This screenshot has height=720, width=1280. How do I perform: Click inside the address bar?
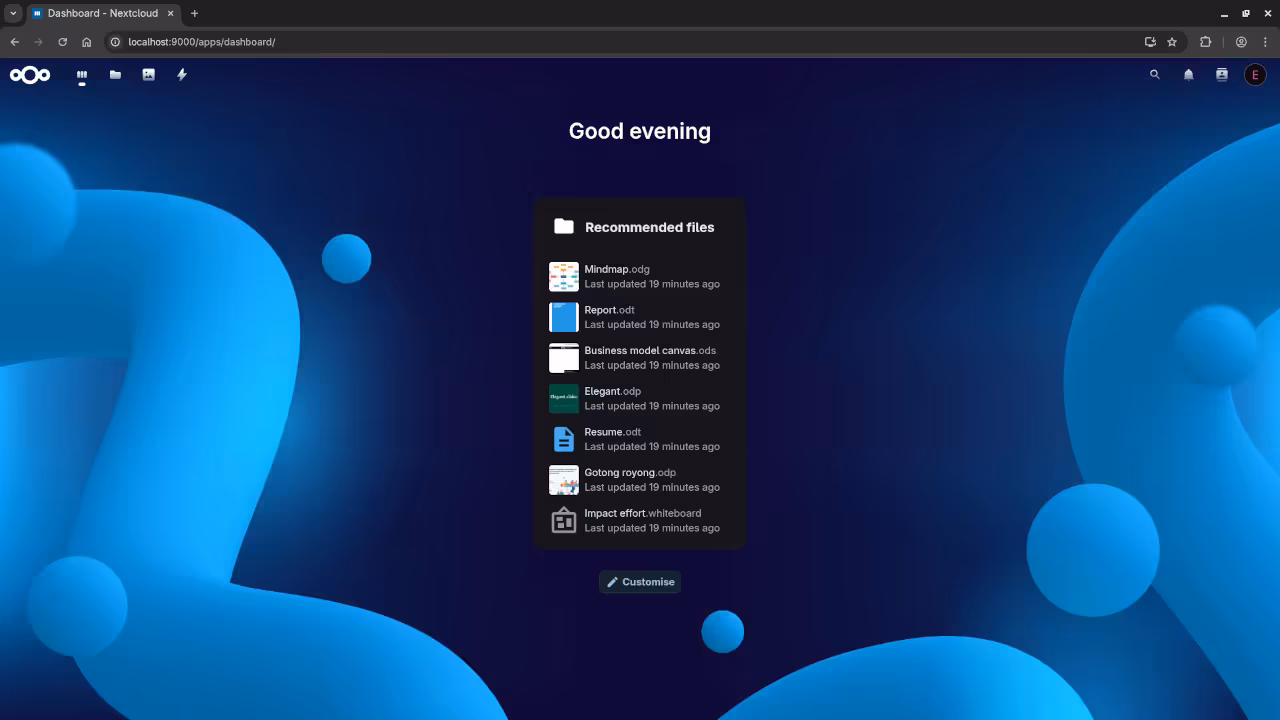300,42
